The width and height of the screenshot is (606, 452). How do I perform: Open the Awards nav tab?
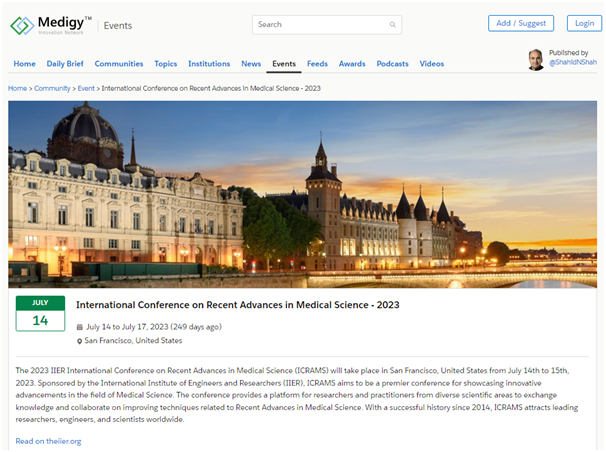[352, 64]
